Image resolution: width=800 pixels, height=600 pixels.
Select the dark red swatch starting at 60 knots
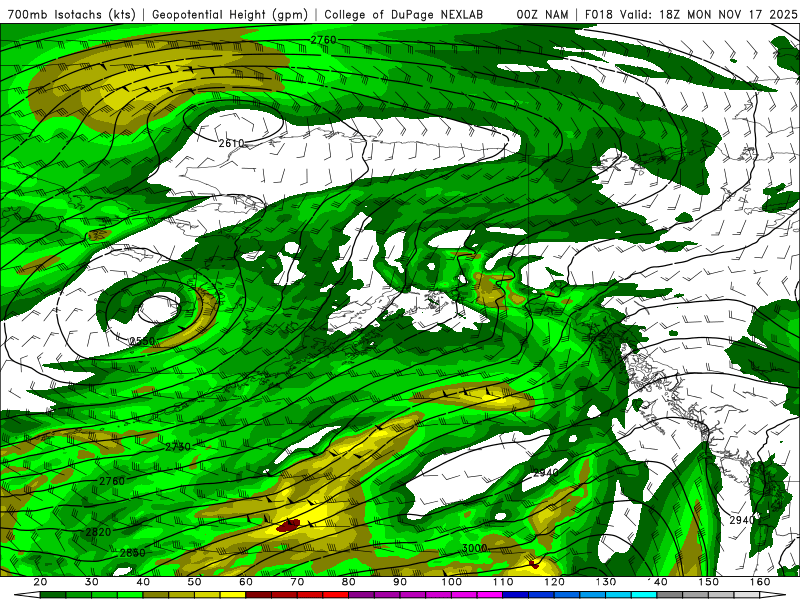258,594
